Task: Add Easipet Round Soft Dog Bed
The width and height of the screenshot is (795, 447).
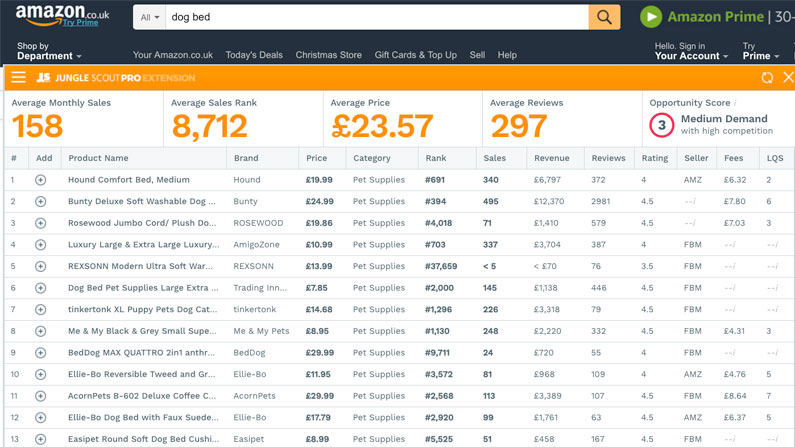Action: (x=41, y=439)
